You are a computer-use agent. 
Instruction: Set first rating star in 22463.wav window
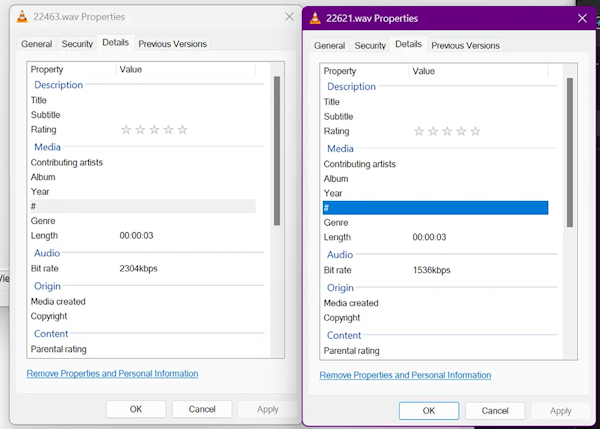point(126,130)
